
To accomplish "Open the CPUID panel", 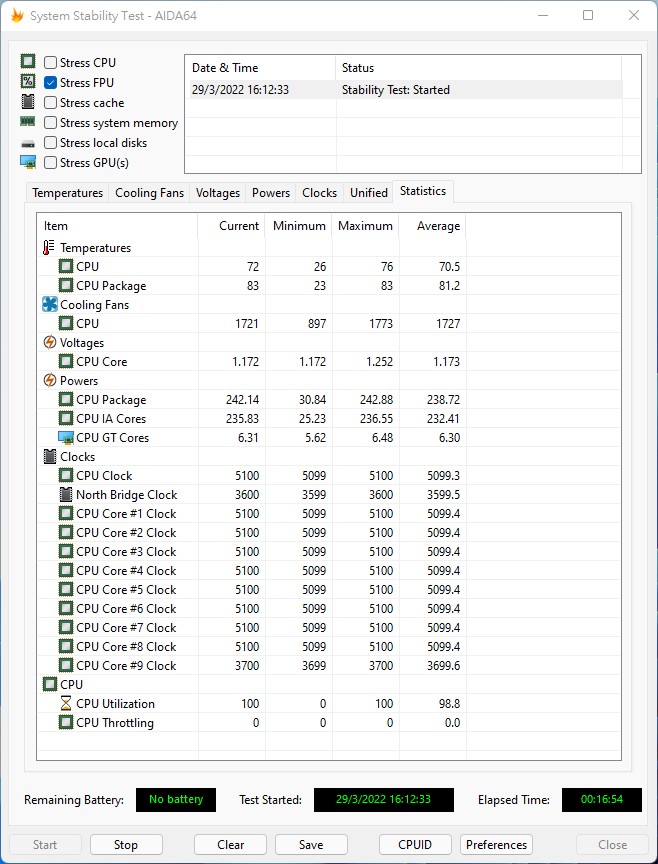I will (415, 845).
